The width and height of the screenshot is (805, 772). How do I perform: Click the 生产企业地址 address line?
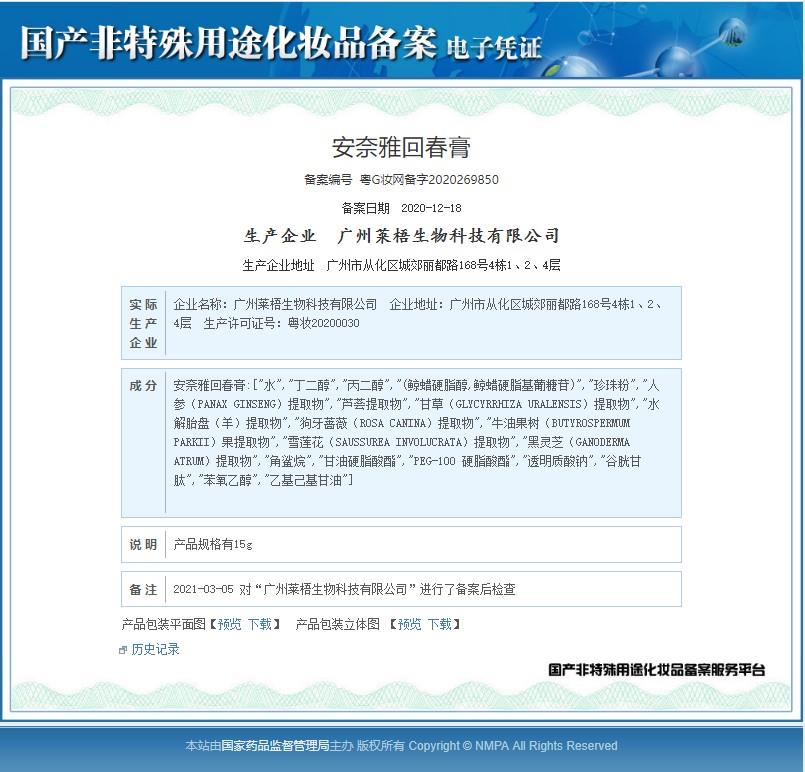coord(401,265)
